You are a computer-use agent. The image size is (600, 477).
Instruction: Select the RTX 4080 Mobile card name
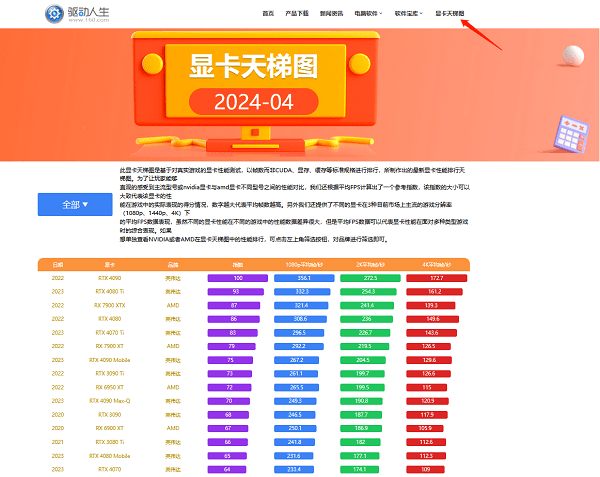click(x=110, y=456)
